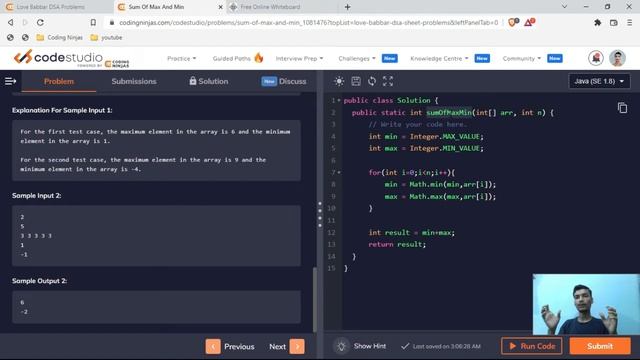640x360 pixels.
Task: Click inside code line 12 'int result'
Action: 411,233
